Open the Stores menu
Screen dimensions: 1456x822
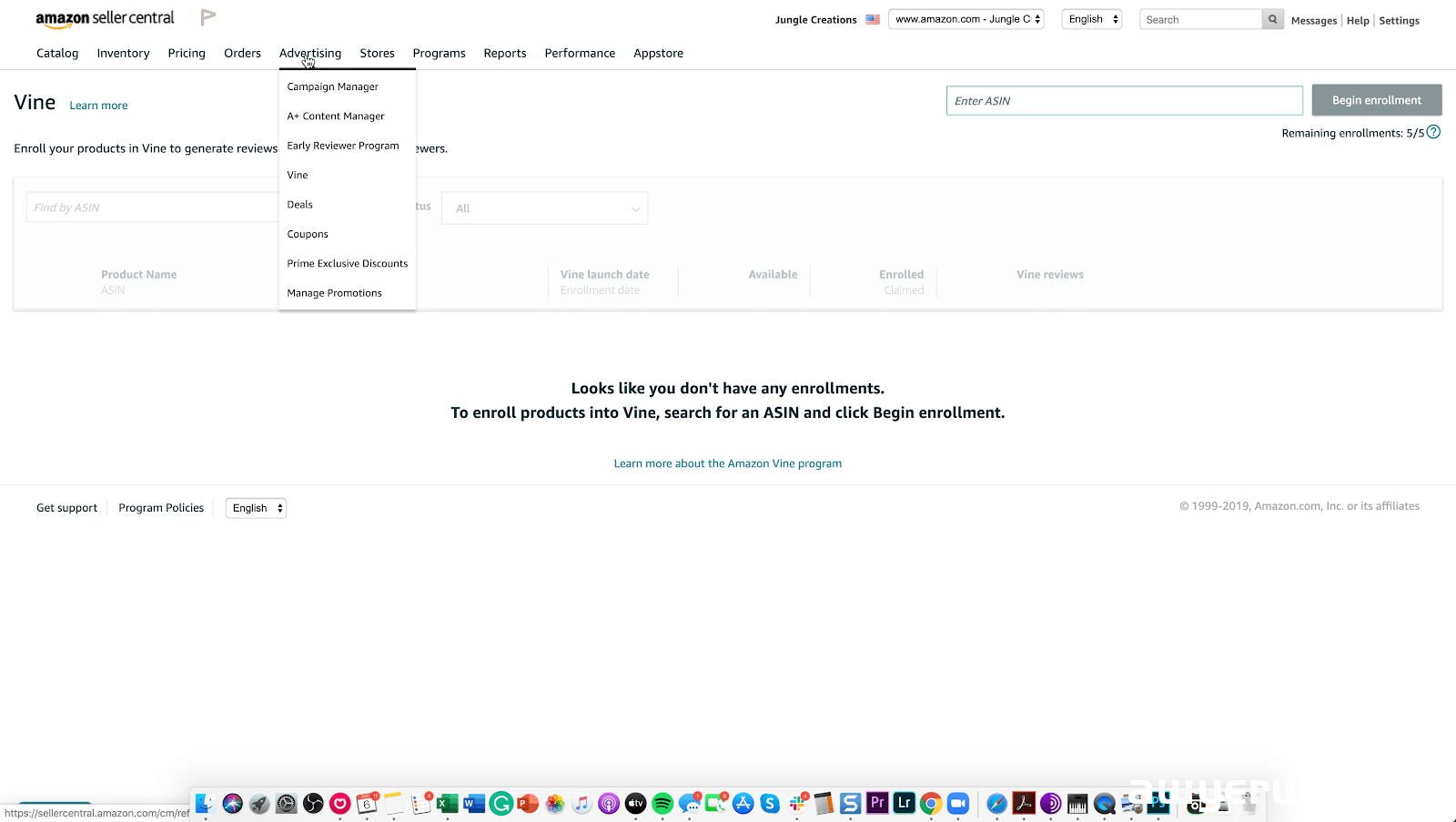377,53
